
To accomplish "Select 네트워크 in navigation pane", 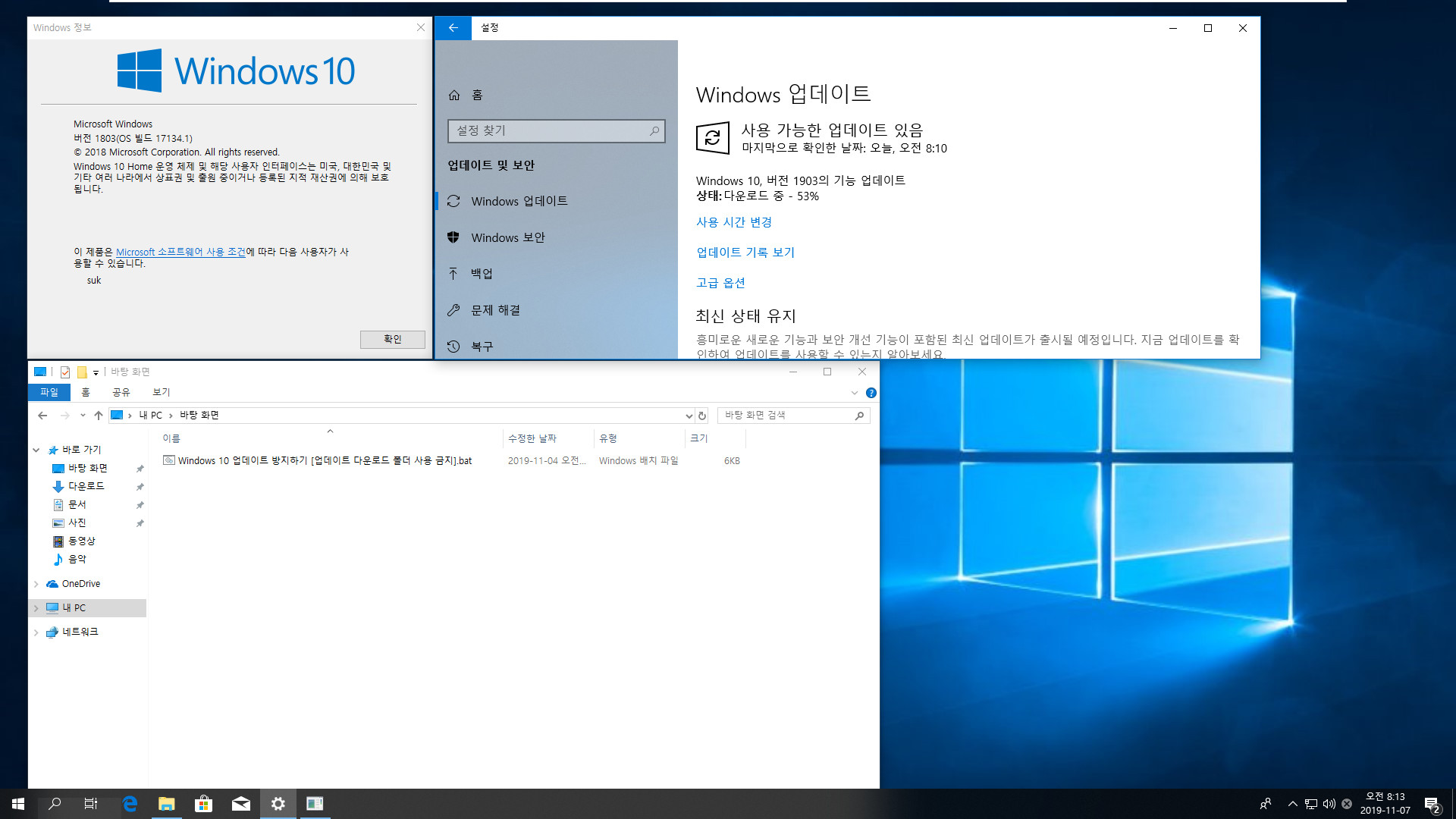I will (80, 632).
